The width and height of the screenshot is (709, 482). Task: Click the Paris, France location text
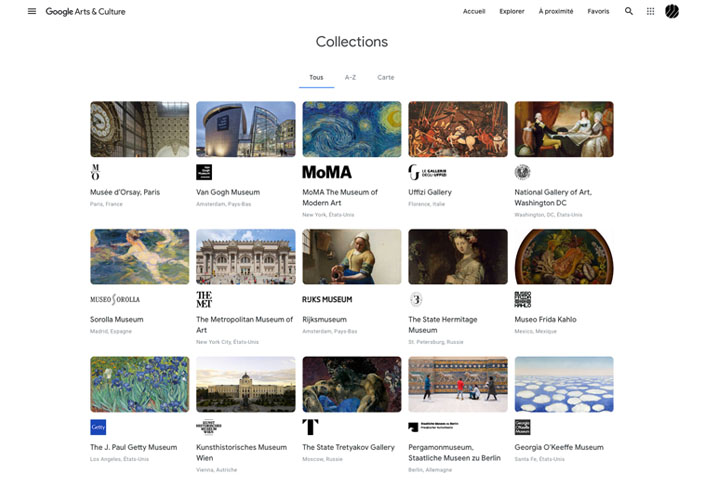[106, 204]
